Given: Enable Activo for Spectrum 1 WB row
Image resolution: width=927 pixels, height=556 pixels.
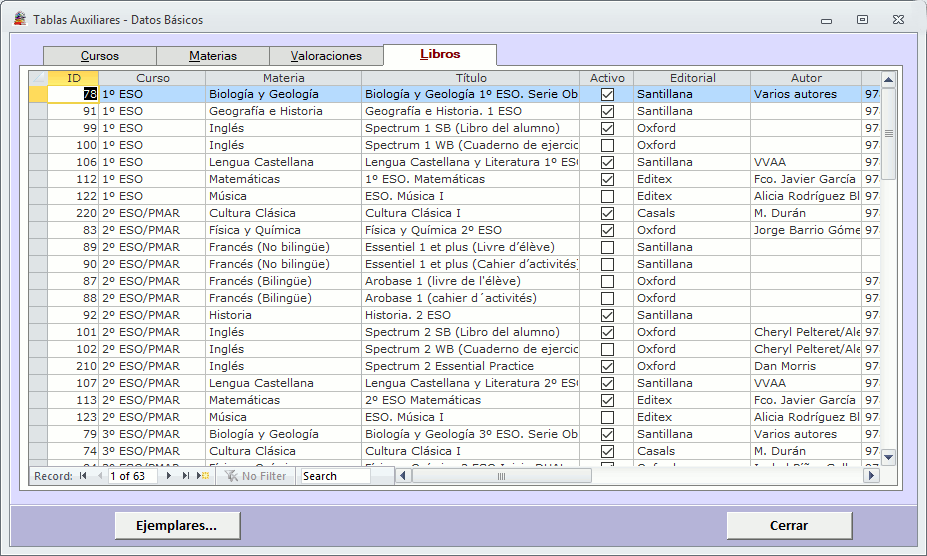Looking at the screenshot, I should click(607, 145).
